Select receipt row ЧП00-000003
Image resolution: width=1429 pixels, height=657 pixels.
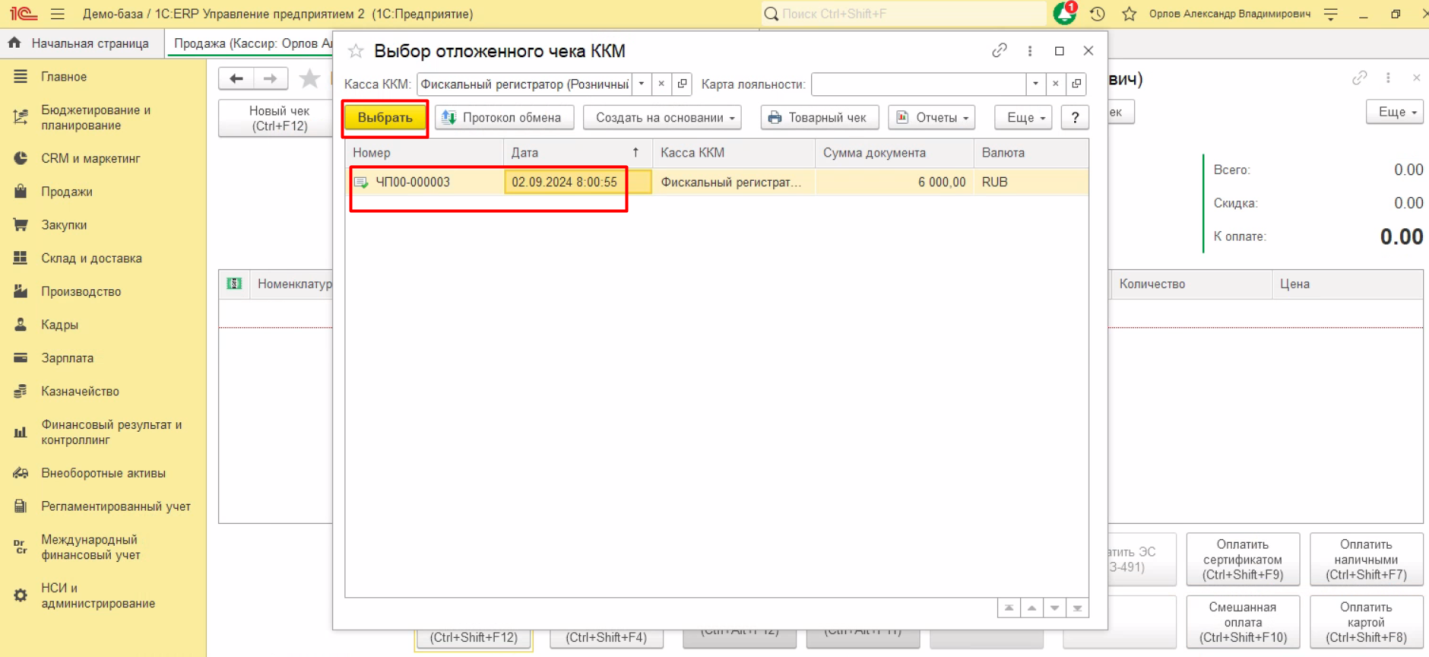(412, 182)
